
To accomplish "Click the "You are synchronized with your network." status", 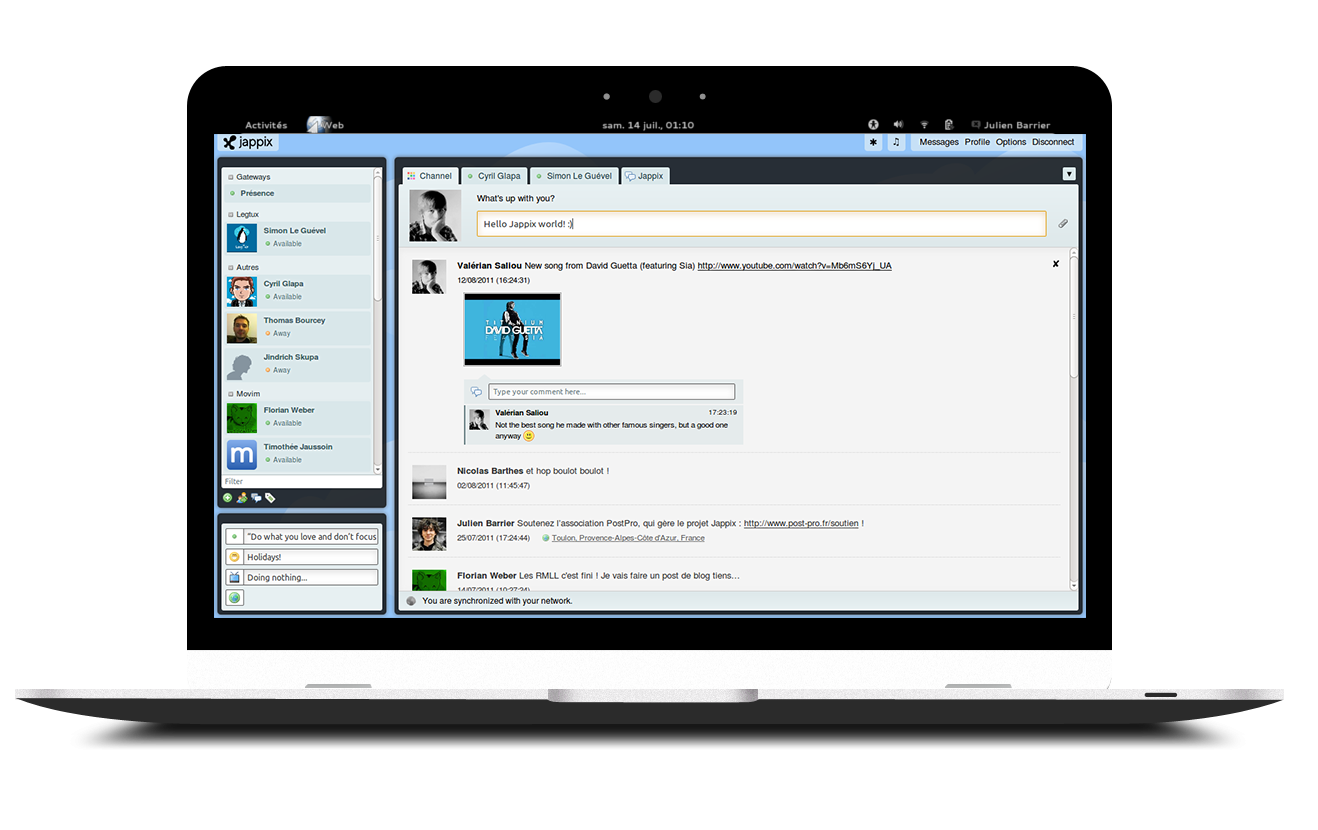I will (497, 601).
